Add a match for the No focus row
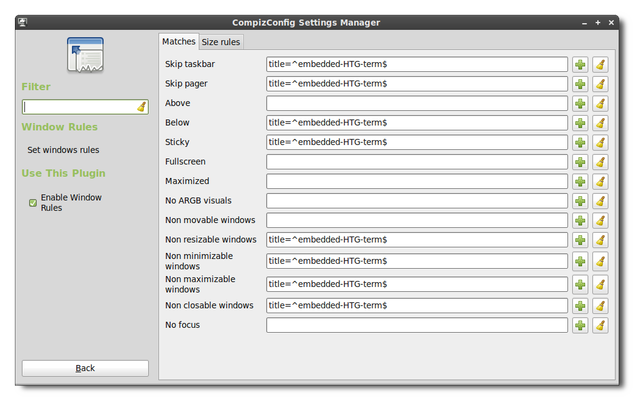 click(580, 326)
